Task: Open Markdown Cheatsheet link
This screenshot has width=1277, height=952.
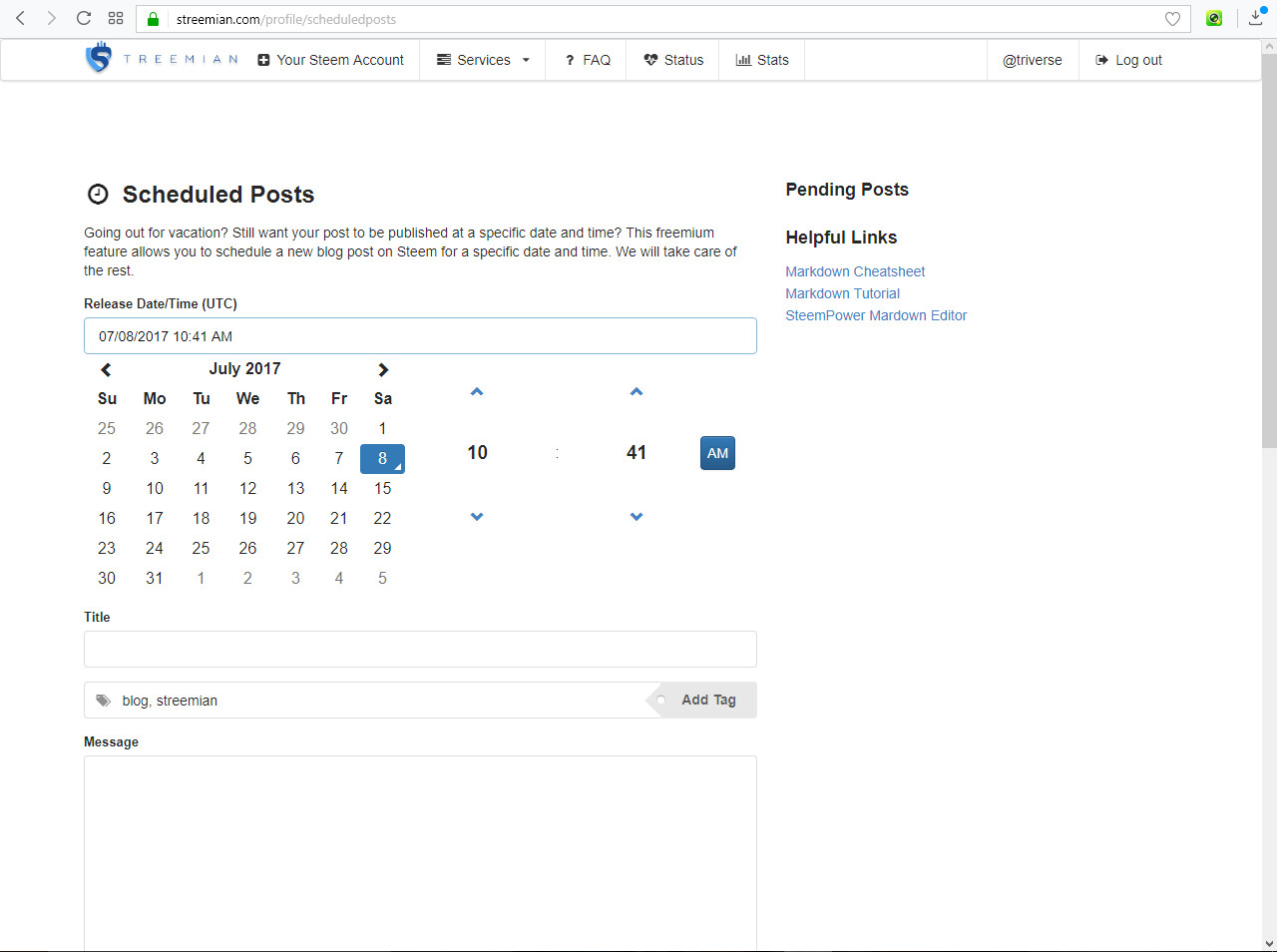Action: click(855, 271)
